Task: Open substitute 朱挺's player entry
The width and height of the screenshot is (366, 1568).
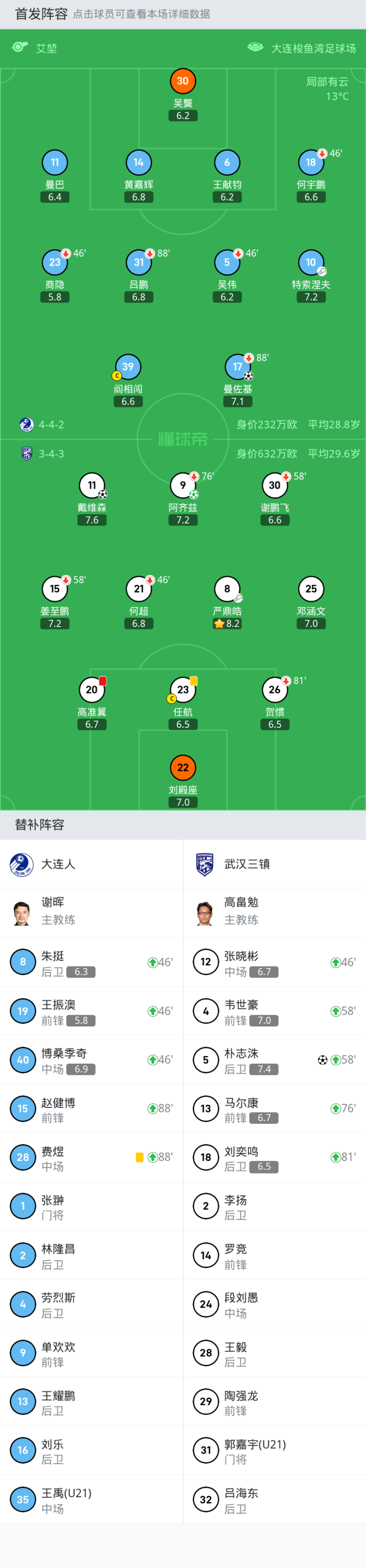Action: (x=91, y=962)
